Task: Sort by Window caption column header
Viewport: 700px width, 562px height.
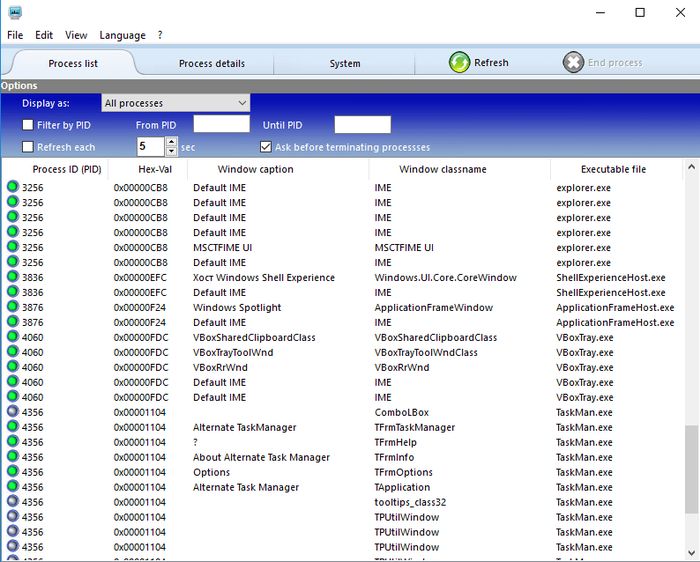Action: 255,169
